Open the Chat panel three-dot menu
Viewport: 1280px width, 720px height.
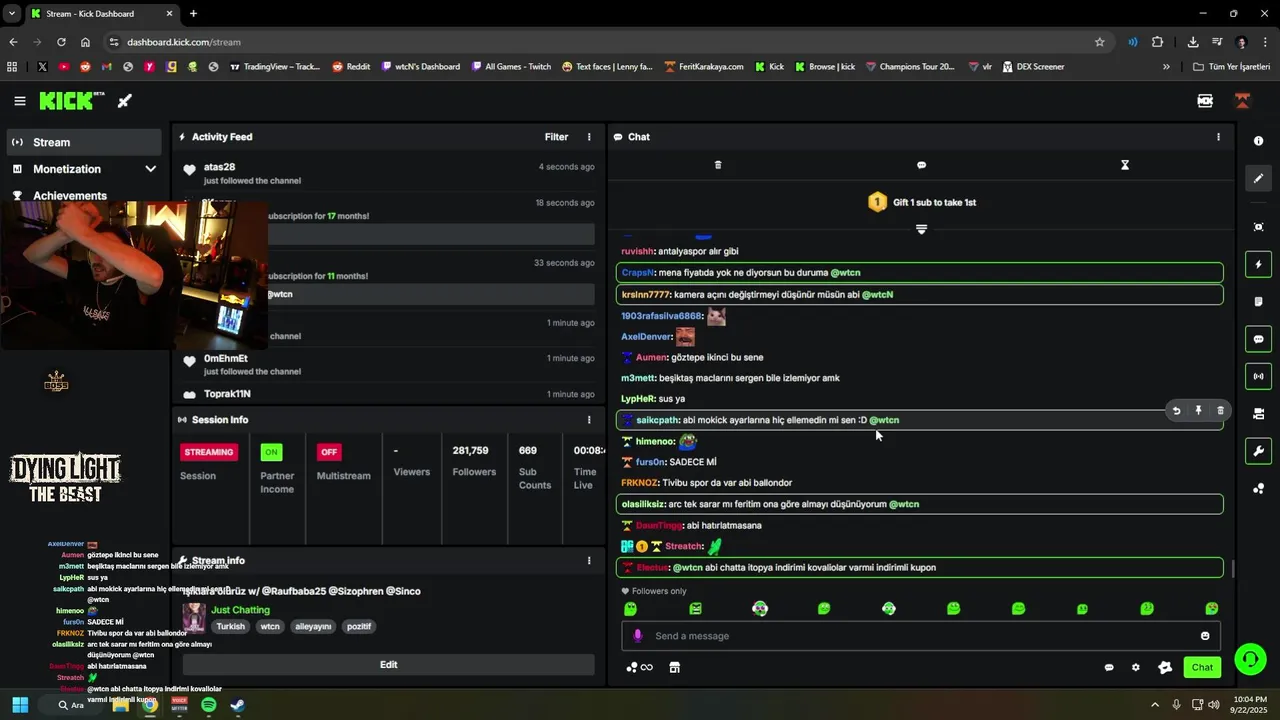1218,137
